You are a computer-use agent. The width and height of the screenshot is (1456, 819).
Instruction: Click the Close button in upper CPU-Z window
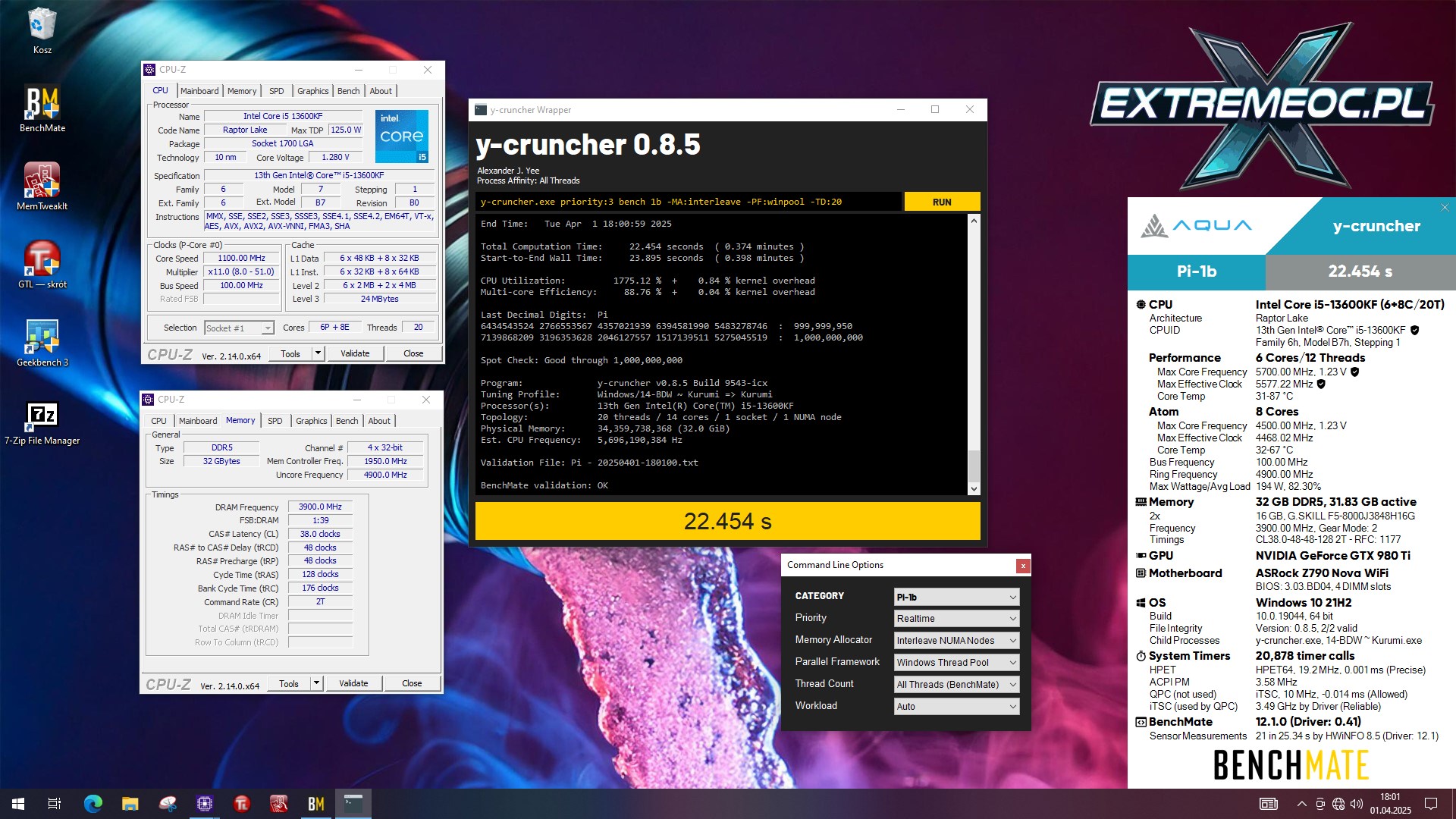[x=413, y=353]
